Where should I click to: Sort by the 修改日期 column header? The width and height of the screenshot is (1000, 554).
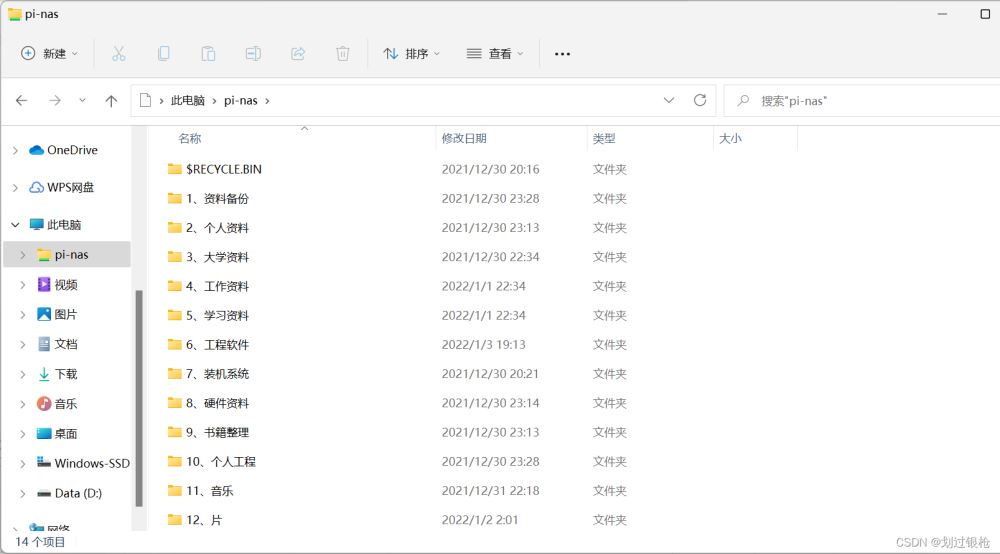464,139
